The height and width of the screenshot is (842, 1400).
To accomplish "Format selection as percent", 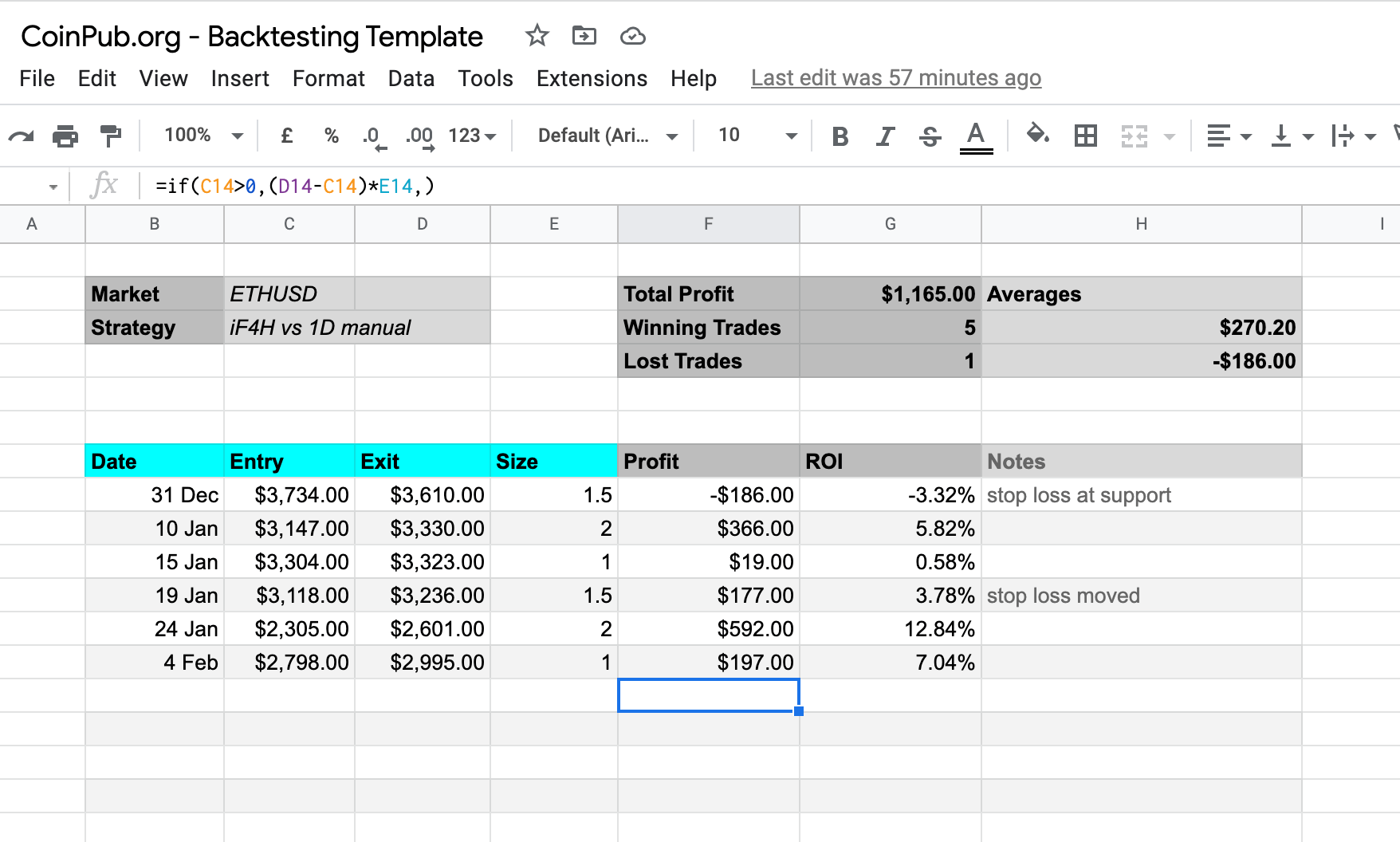I will 331,136.
